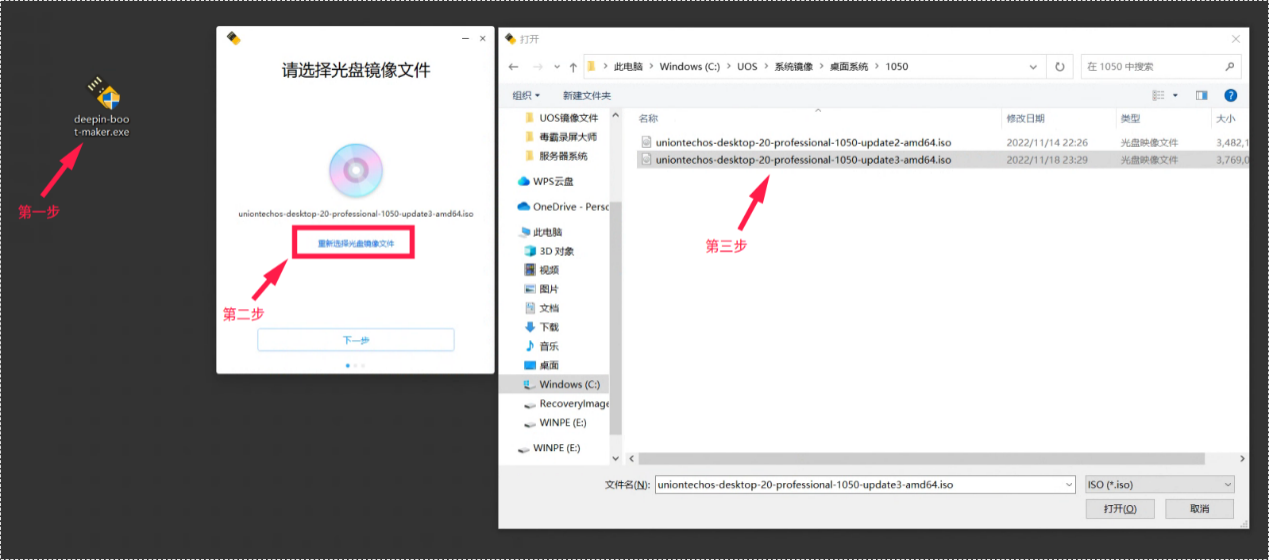Viewport: 1269px width, 560px height.
Task: Click the update3 ISO file icon
Action: point(646,159)
